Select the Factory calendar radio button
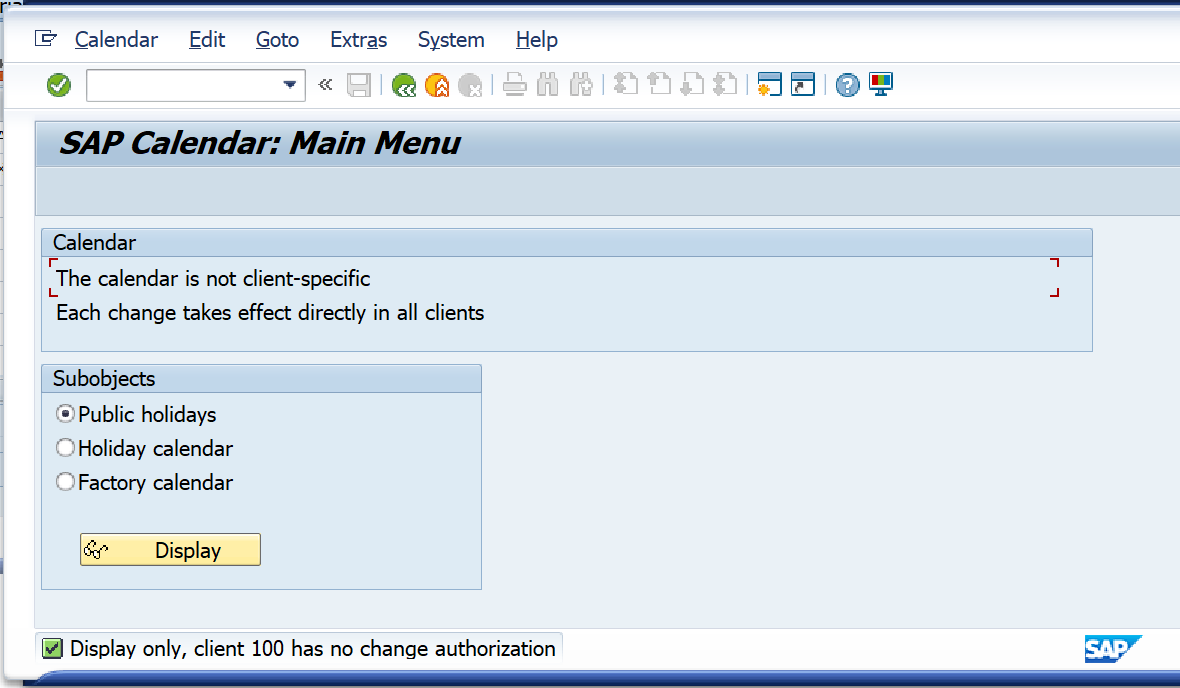This screenshot has width=1180, height=688. [65, 482]
